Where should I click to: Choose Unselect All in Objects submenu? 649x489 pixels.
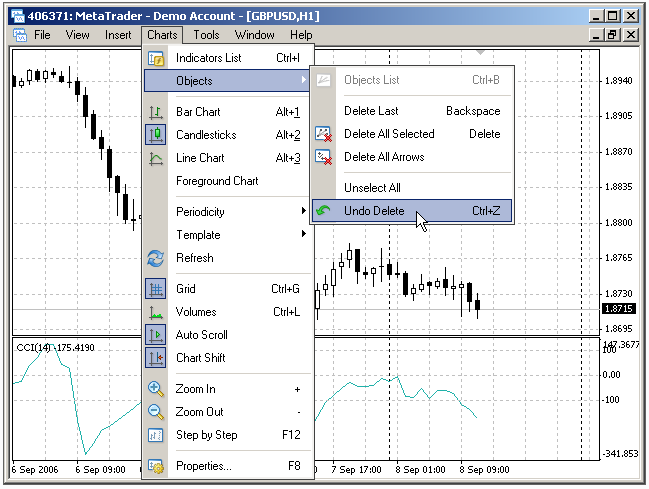click(x=412, y=188)
